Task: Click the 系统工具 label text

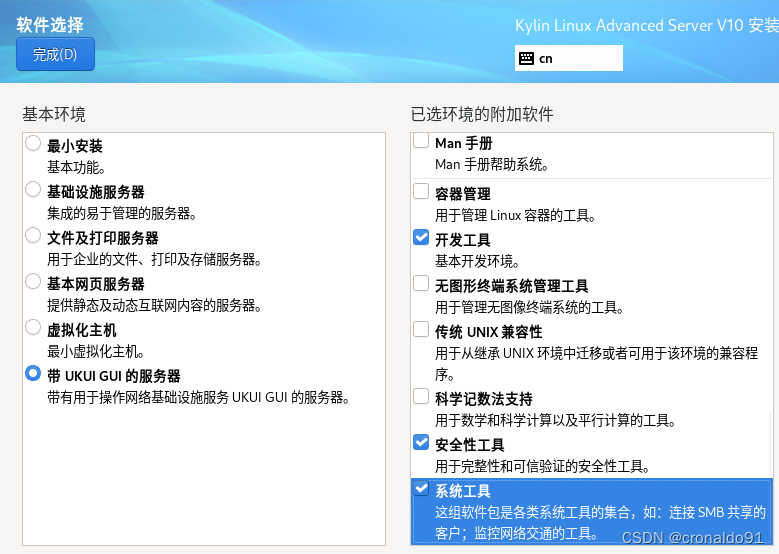Action: point(463,491)
